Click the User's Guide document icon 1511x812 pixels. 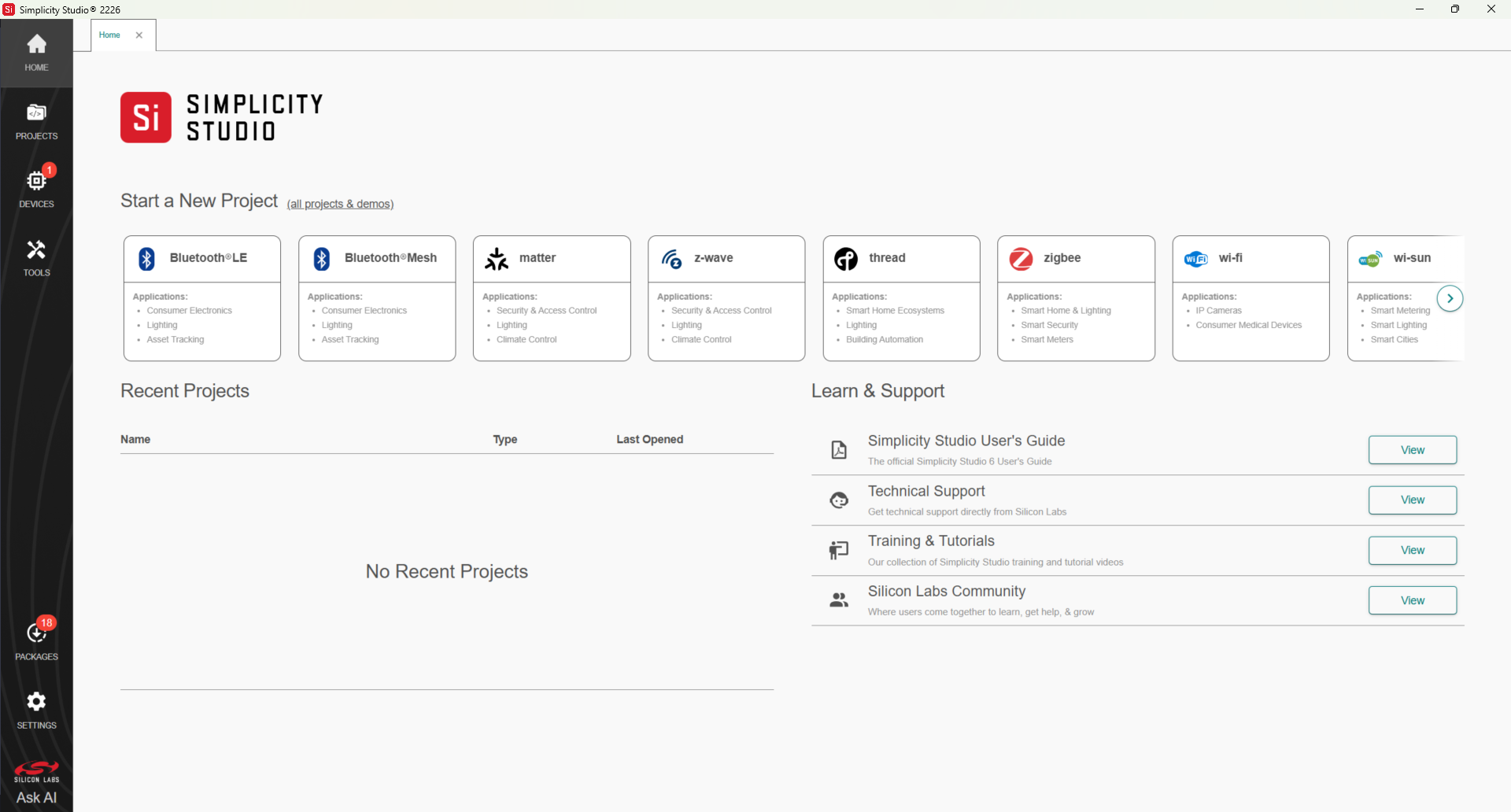[x=839, y=450]
